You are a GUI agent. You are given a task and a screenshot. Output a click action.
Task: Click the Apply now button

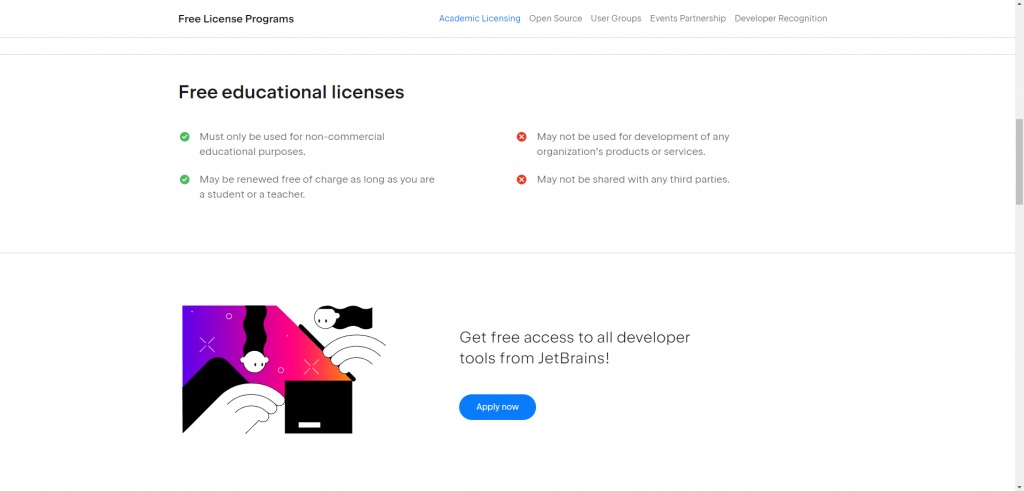497,407
